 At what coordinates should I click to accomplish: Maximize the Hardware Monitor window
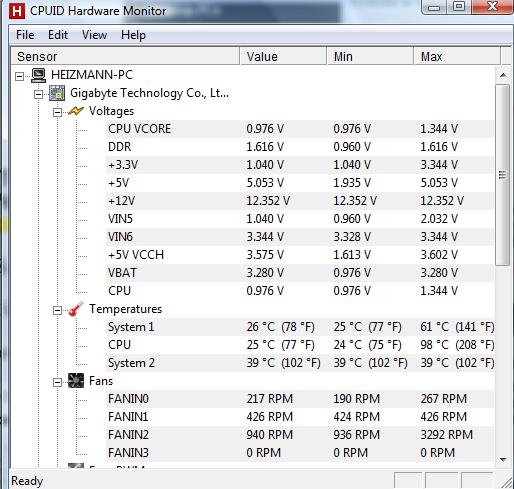(x=459, y=7)
